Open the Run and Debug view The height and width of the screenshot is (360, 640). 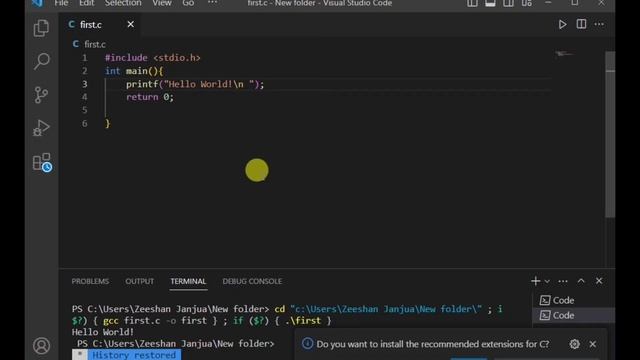[x=41, y=128]
